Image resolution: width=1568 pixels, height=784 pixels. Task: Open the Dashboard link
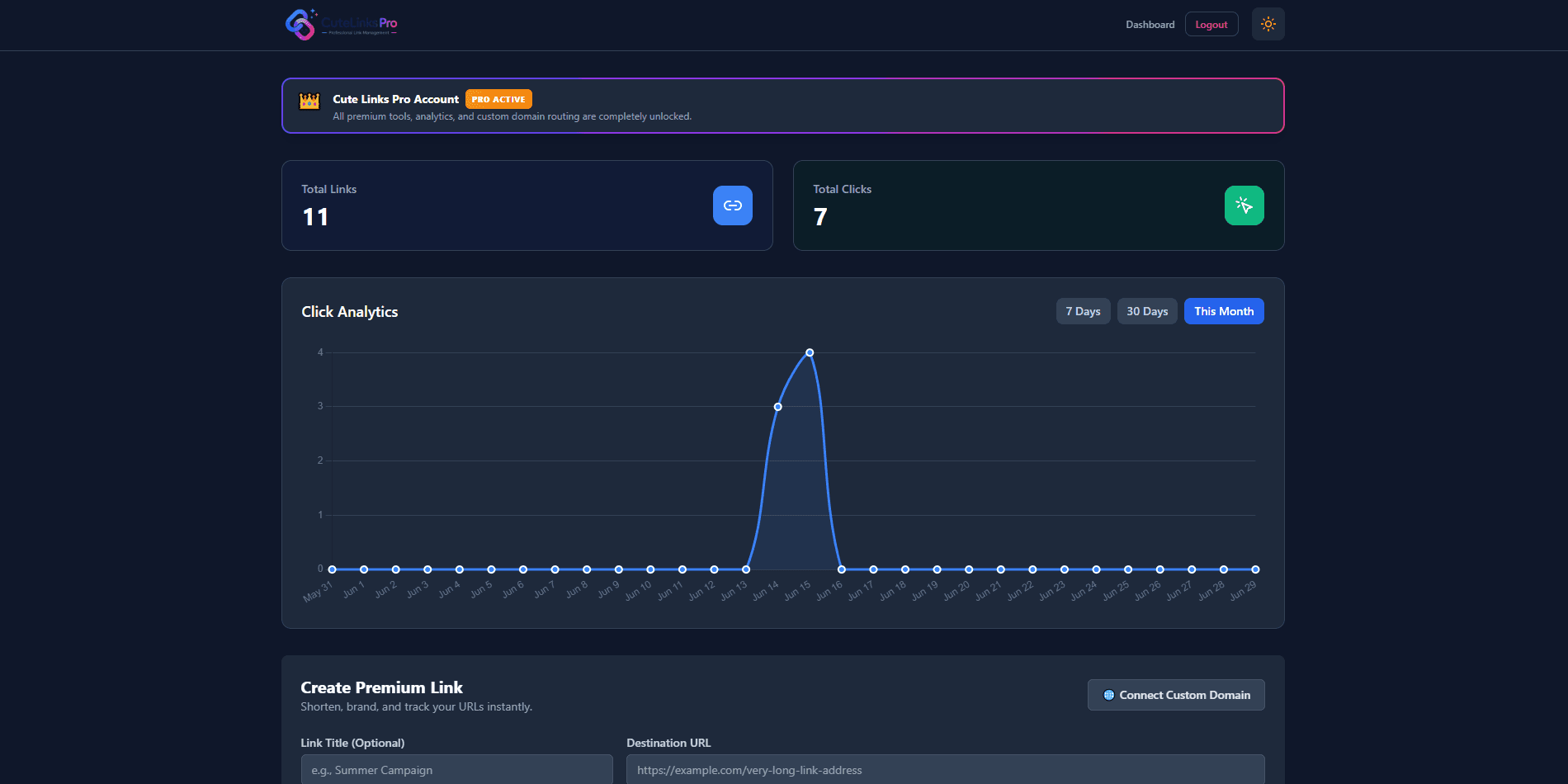(x=1150, y=25)
